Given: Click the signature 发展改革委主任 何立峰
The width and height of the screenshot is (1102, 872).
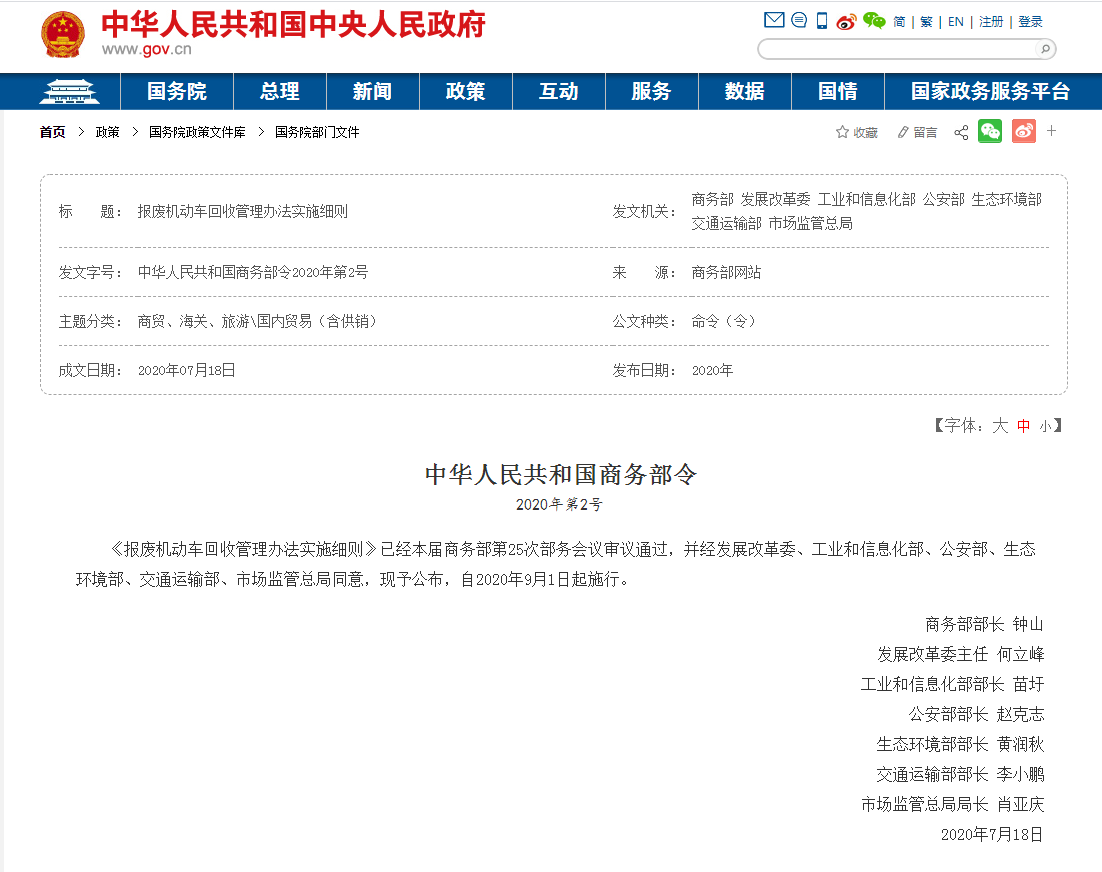Looking at the screenshot, I should pyautogui.click(x=960, y=654).
